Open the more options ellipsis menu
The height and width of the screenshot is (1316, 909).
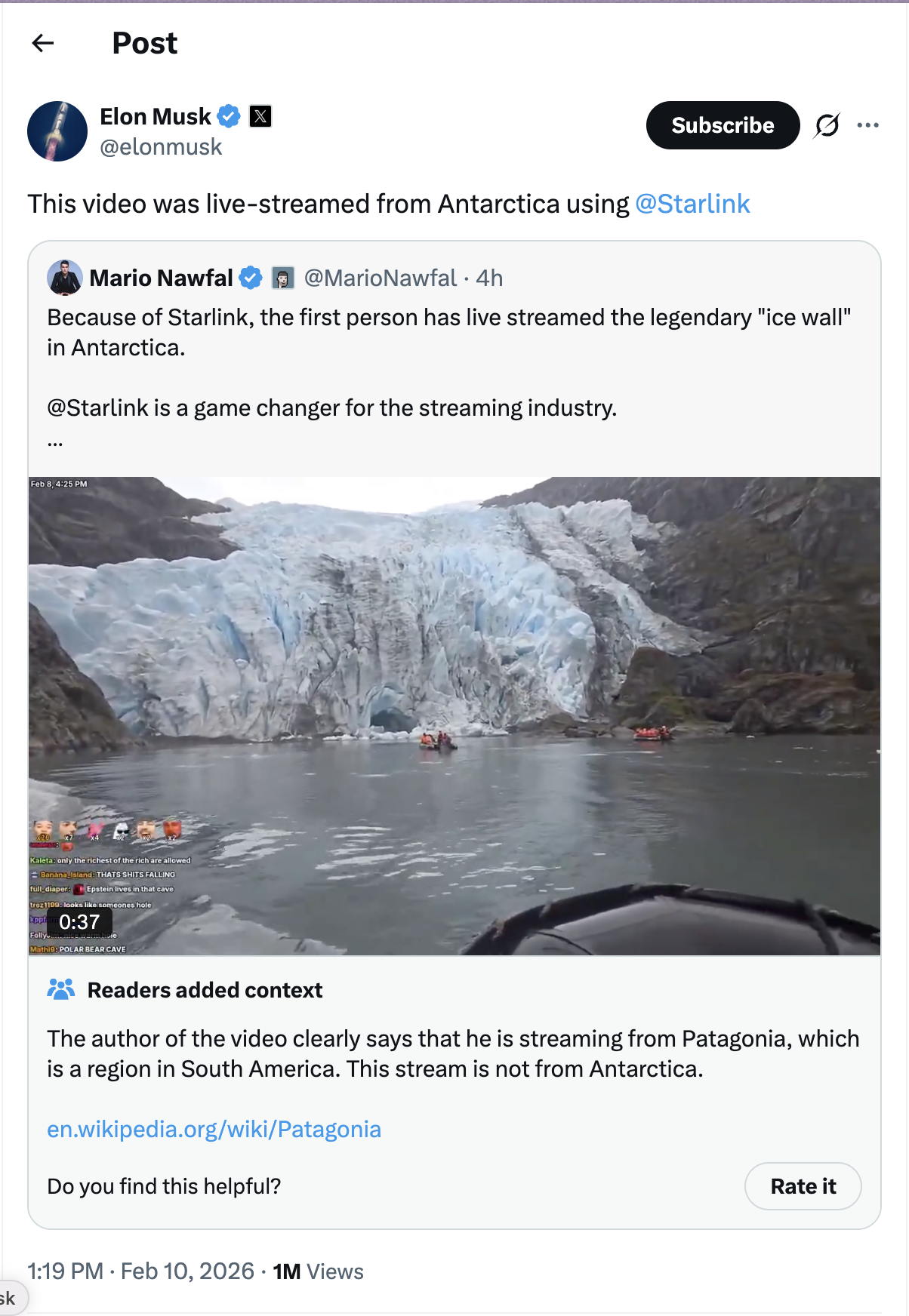point(867,125)
